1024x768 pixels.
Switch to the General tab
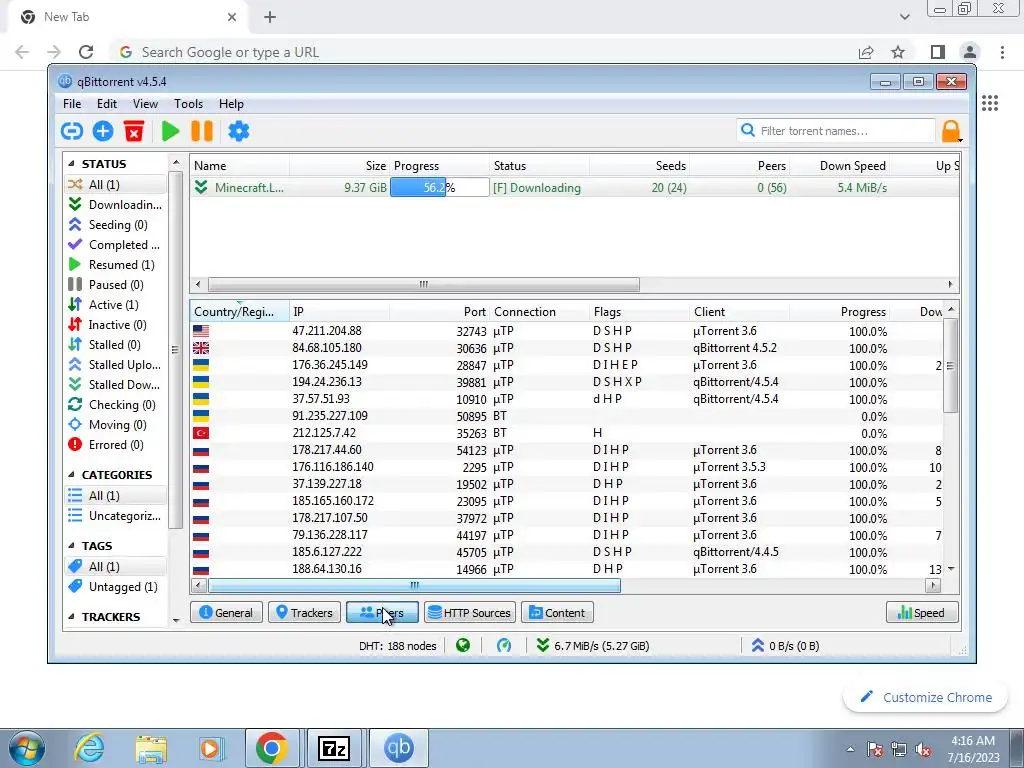tap(226, 613)
